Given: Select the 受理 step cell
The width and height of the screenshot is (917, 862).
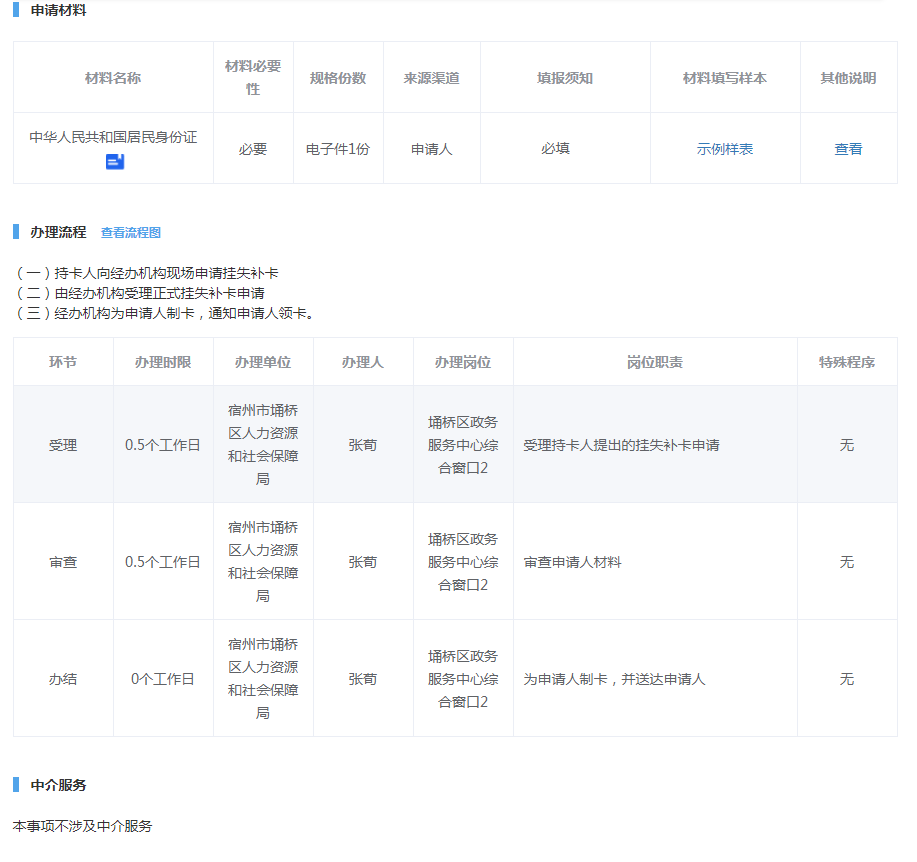Looking at the screenshot, I should pyautogui.click(x=63, y=445).
